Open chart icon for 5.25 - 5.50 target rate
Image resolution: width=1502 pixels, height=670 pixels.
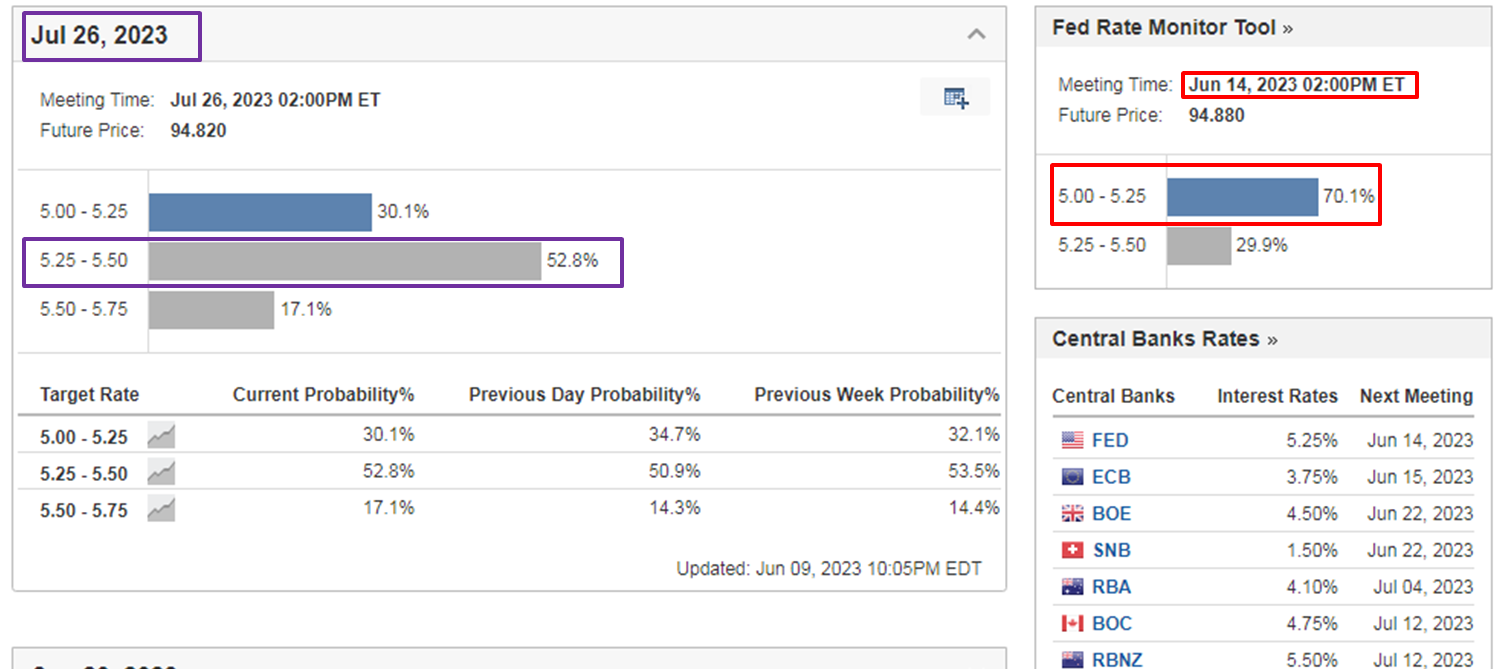click(x=161, y=473)
